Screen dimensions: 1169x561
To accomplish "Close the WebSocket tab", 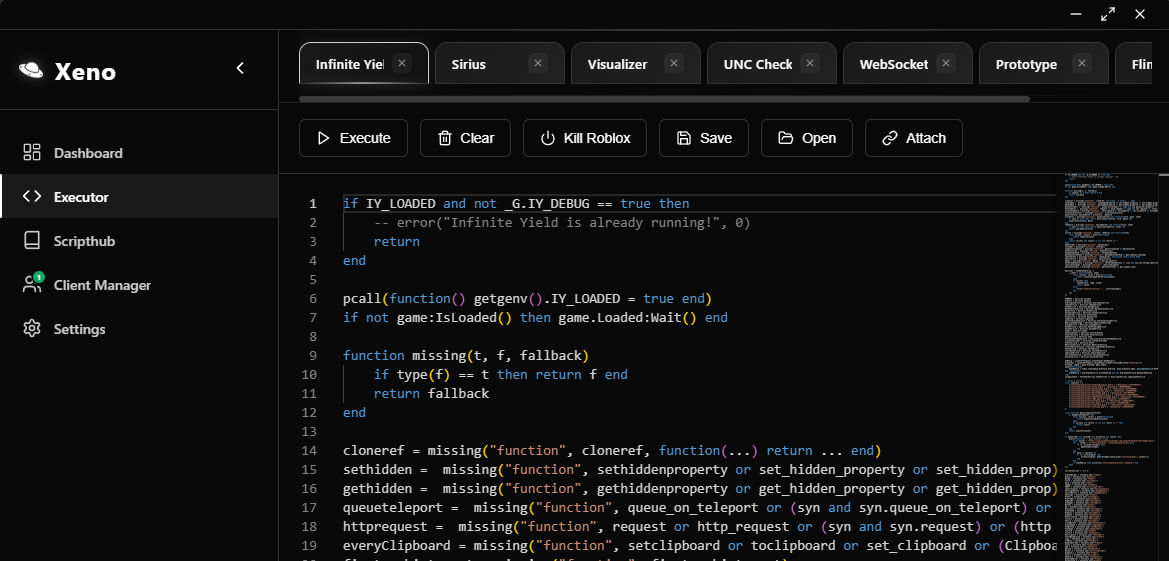I will click(946, 63).
